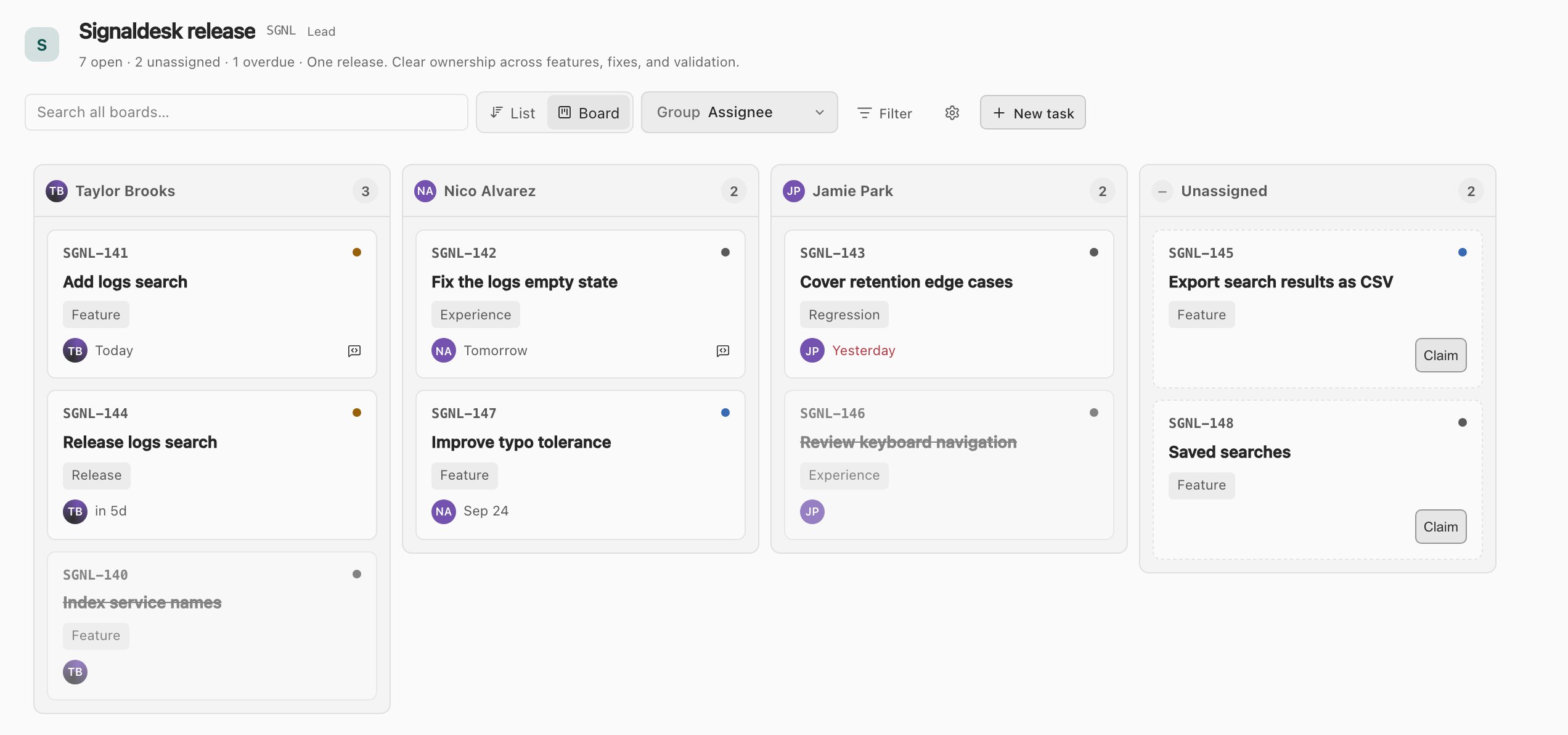Switch to Board view
Image resolution: width=1568 pixels, height=735 pixels.
point(589,113)
